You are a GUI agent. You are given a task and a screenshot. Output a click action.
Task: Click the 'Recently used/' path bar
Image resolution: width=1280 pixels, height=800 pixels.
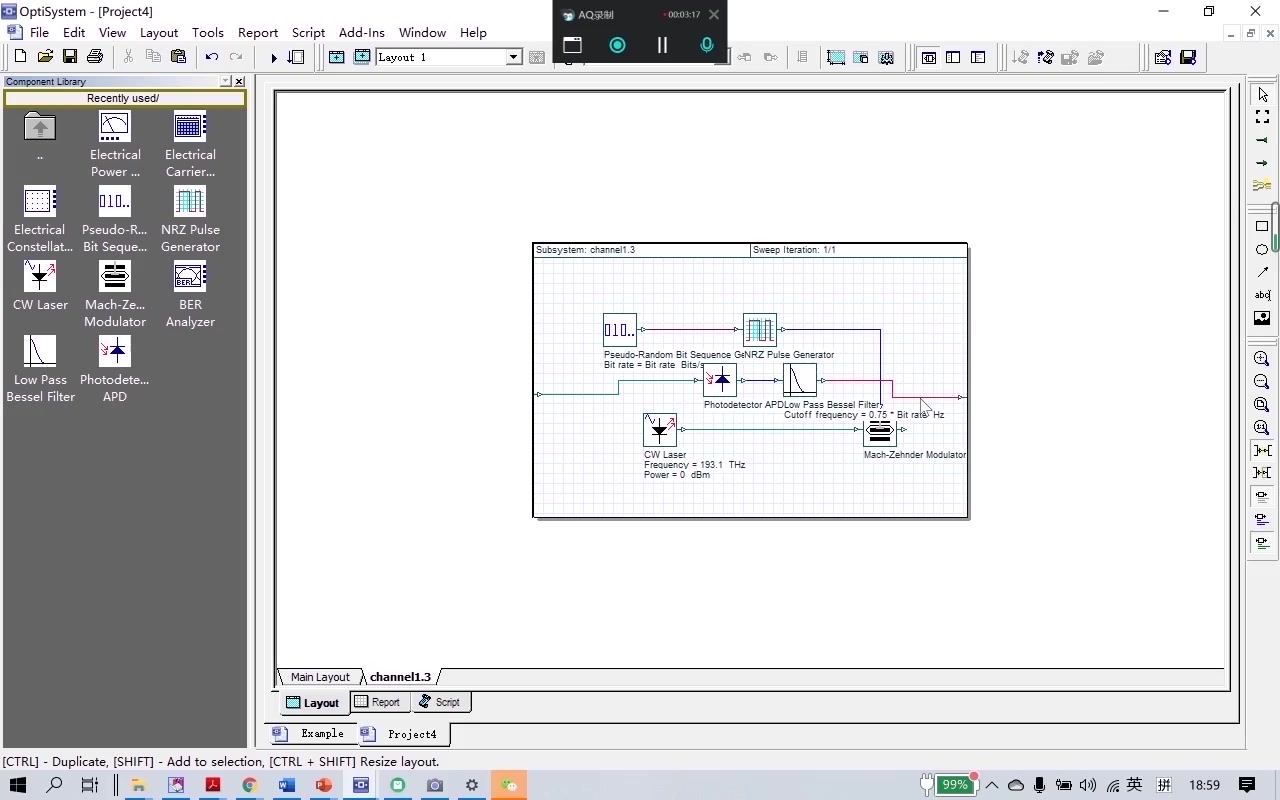click(x=124, y=98)
